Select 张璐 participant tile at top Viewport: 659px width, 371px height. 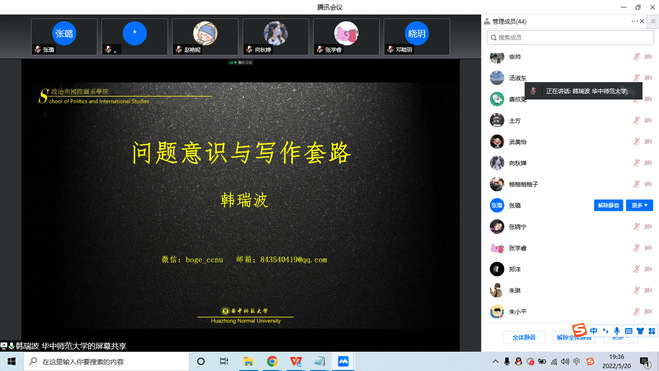click(64, 37)
